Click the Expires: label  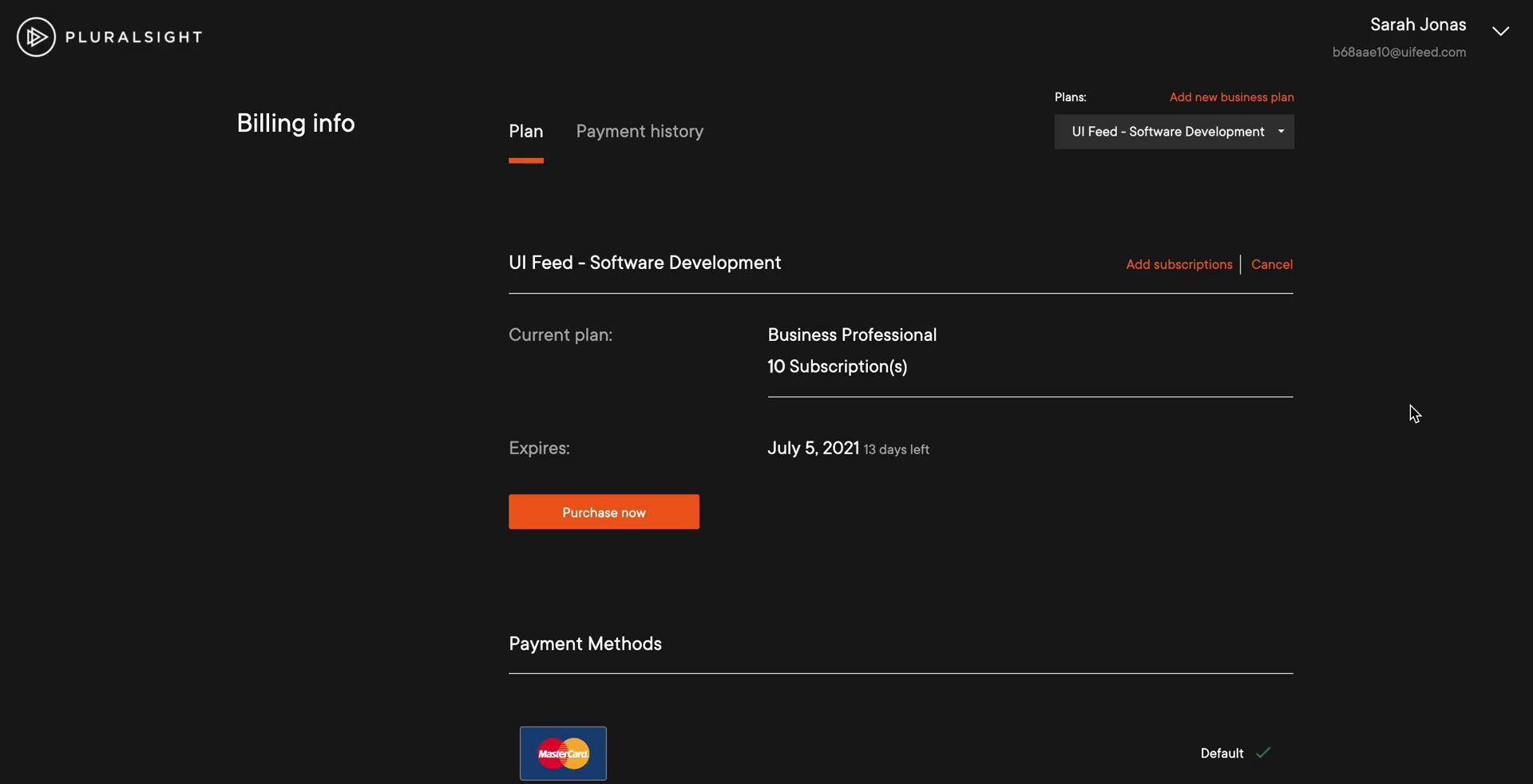coord(539,449)
